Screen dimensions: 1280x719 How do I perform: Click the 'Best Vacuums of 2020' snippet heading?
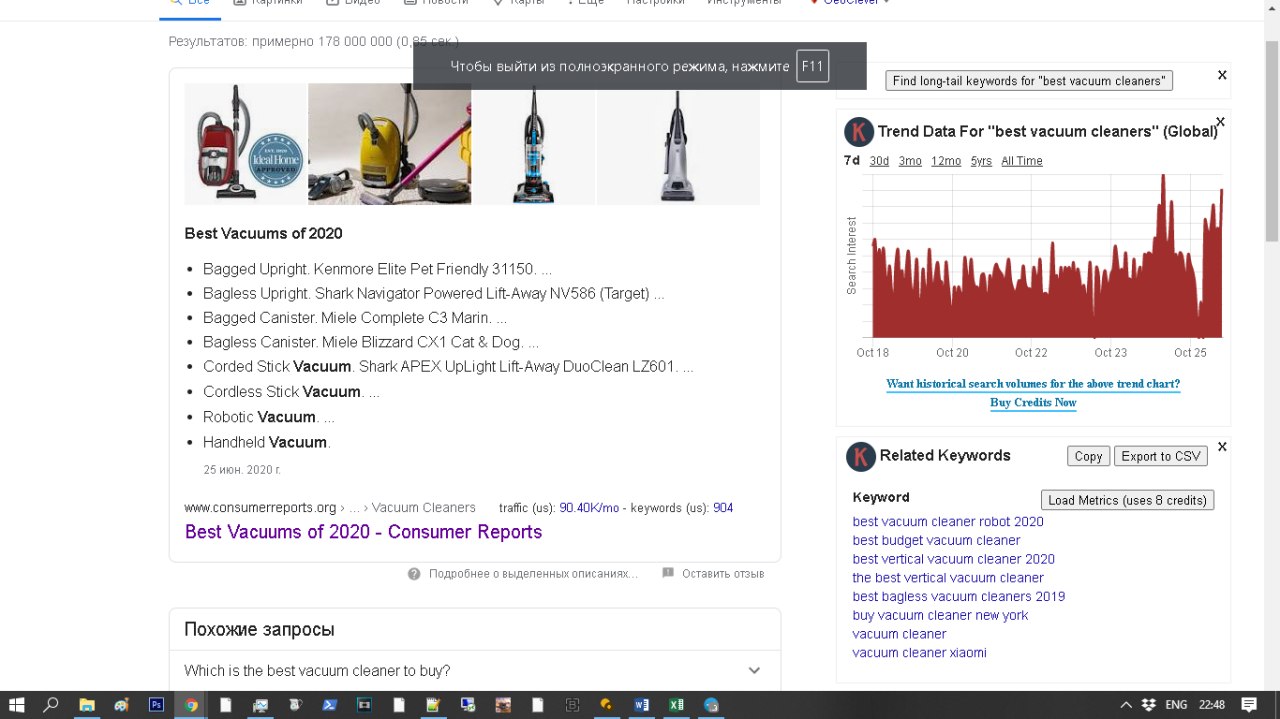click(263, 234)
